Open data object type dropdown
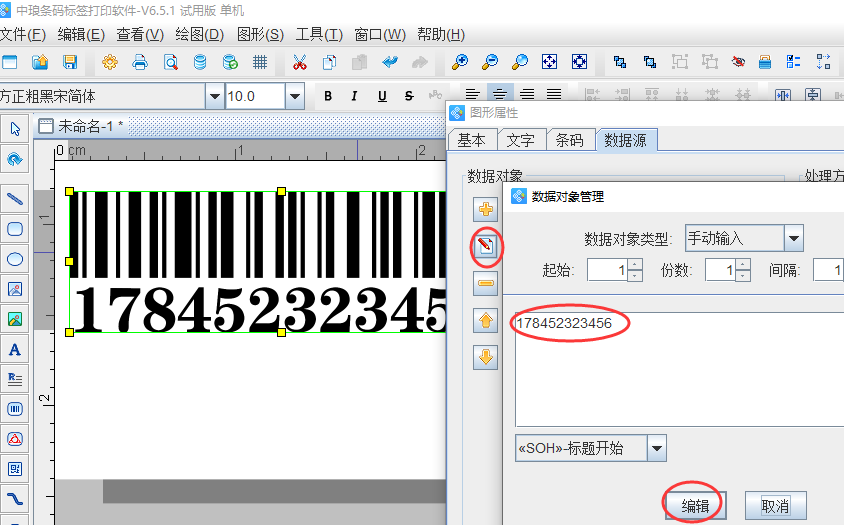844x525 pixels. (x=793, y=239)
